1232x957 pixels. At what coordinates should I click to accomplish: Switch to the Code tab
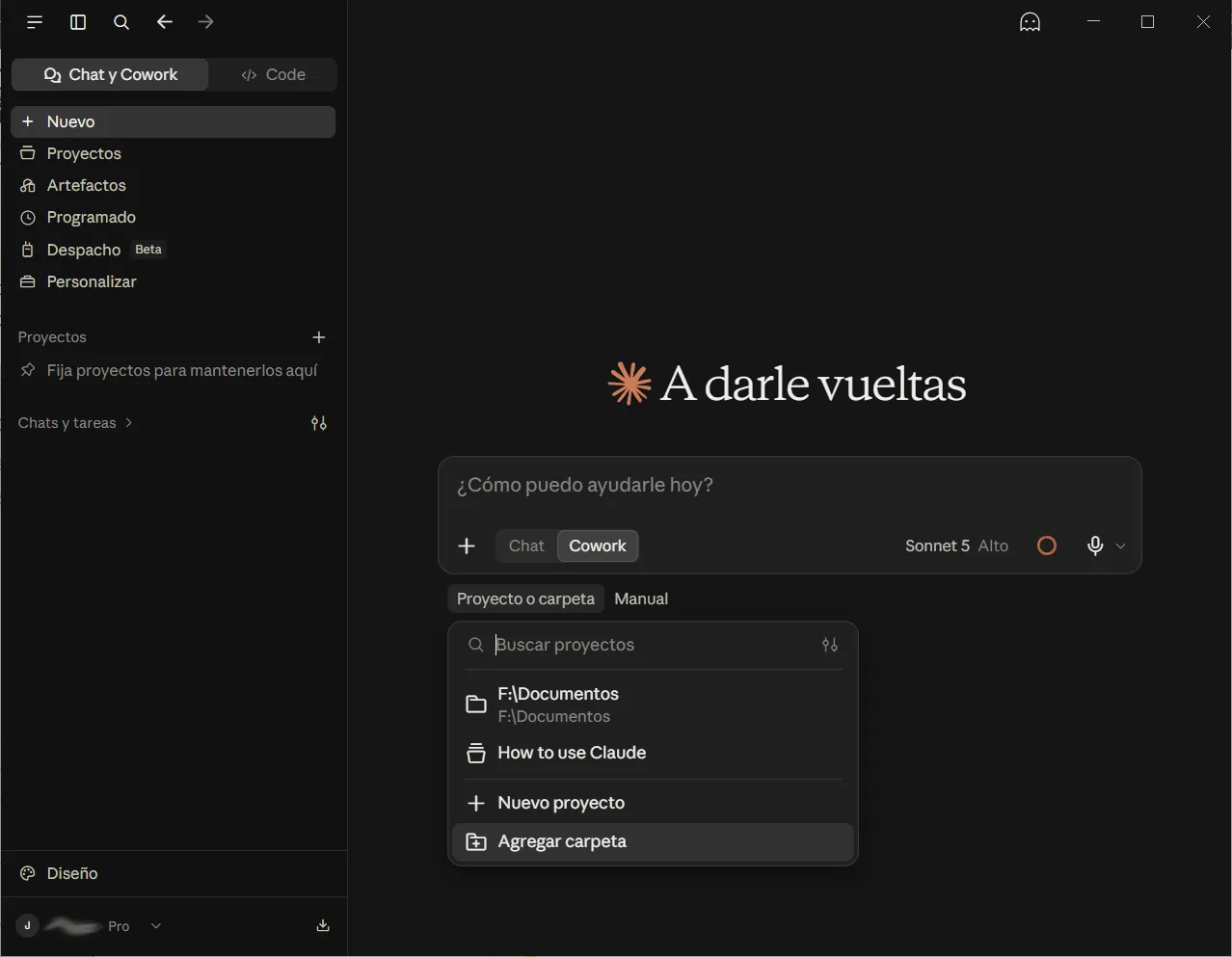274,74
